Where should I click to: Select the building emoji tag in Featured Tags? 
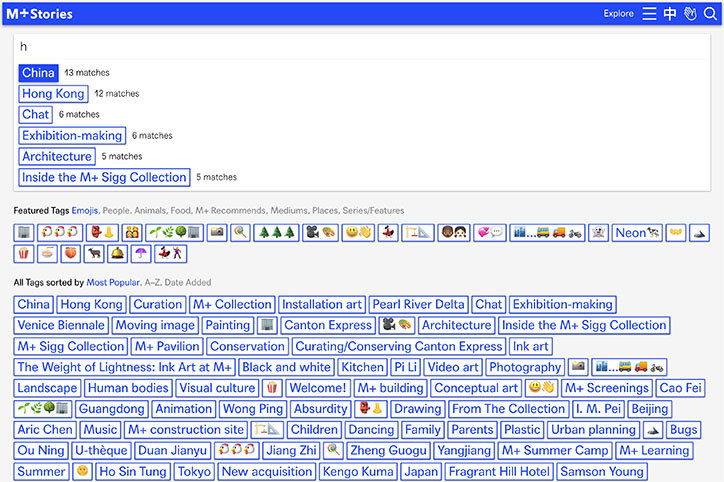(x=24, y=233)
